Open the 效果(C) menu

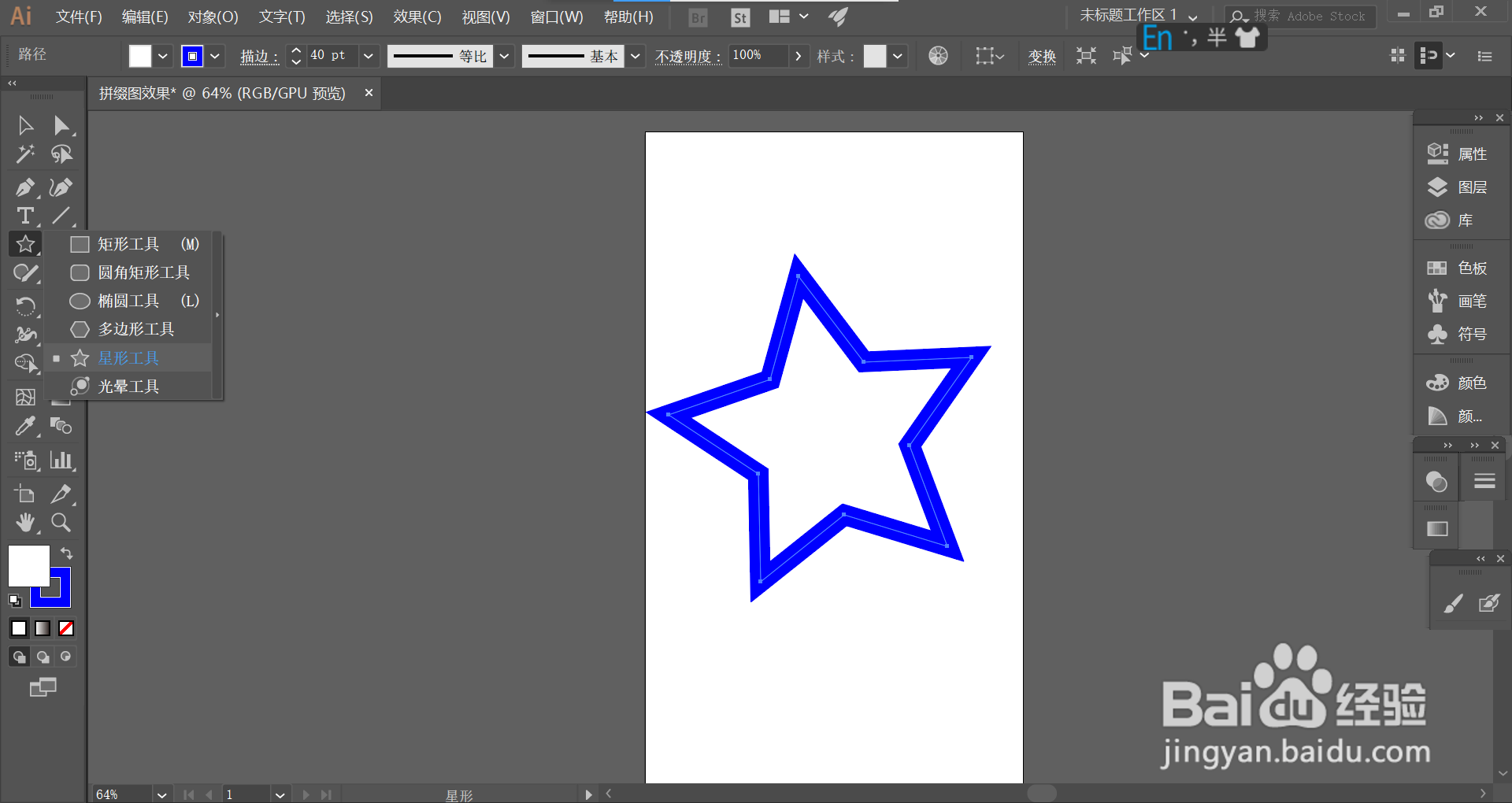(417, 17)
